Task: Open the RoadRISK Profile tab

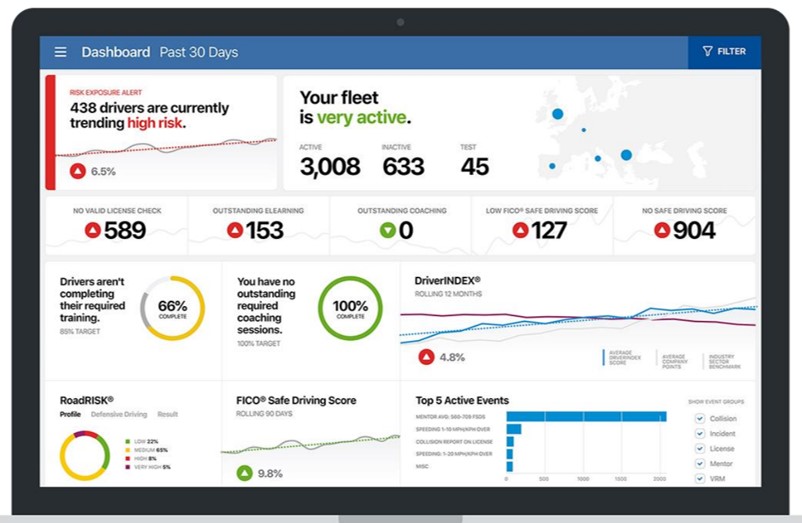Action: click(x=70, y=414)
